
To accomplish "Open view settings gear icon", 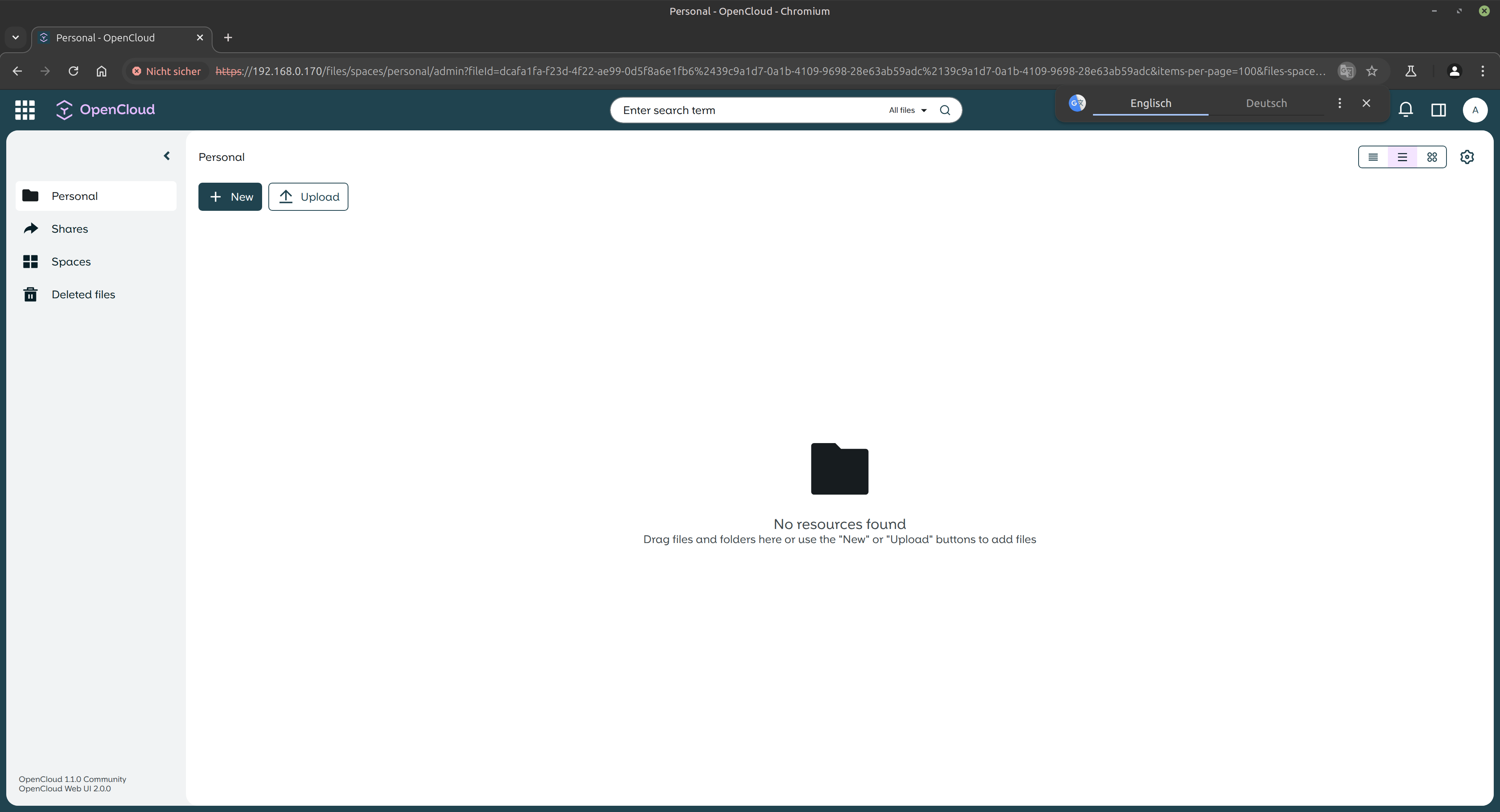I will (x=1467, y=157).
